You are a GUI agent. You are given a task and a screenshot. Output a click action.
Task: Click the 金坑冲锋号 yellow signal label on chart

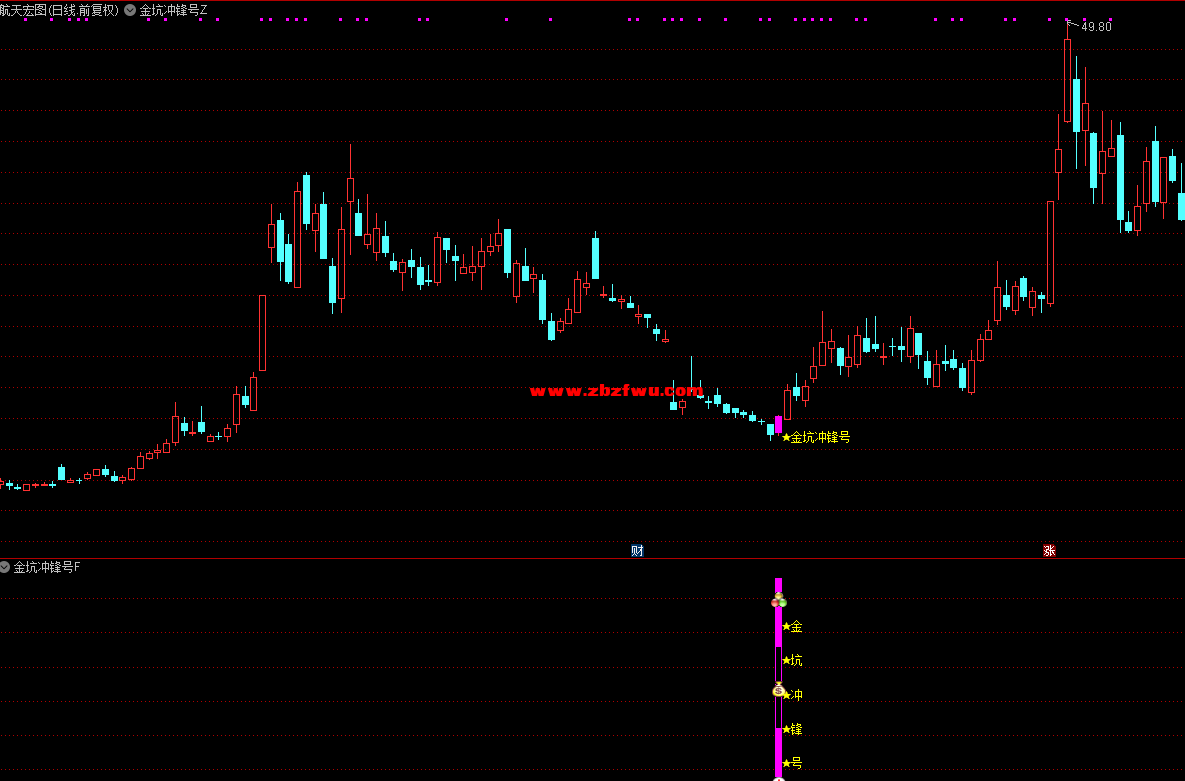coord(821,437)
